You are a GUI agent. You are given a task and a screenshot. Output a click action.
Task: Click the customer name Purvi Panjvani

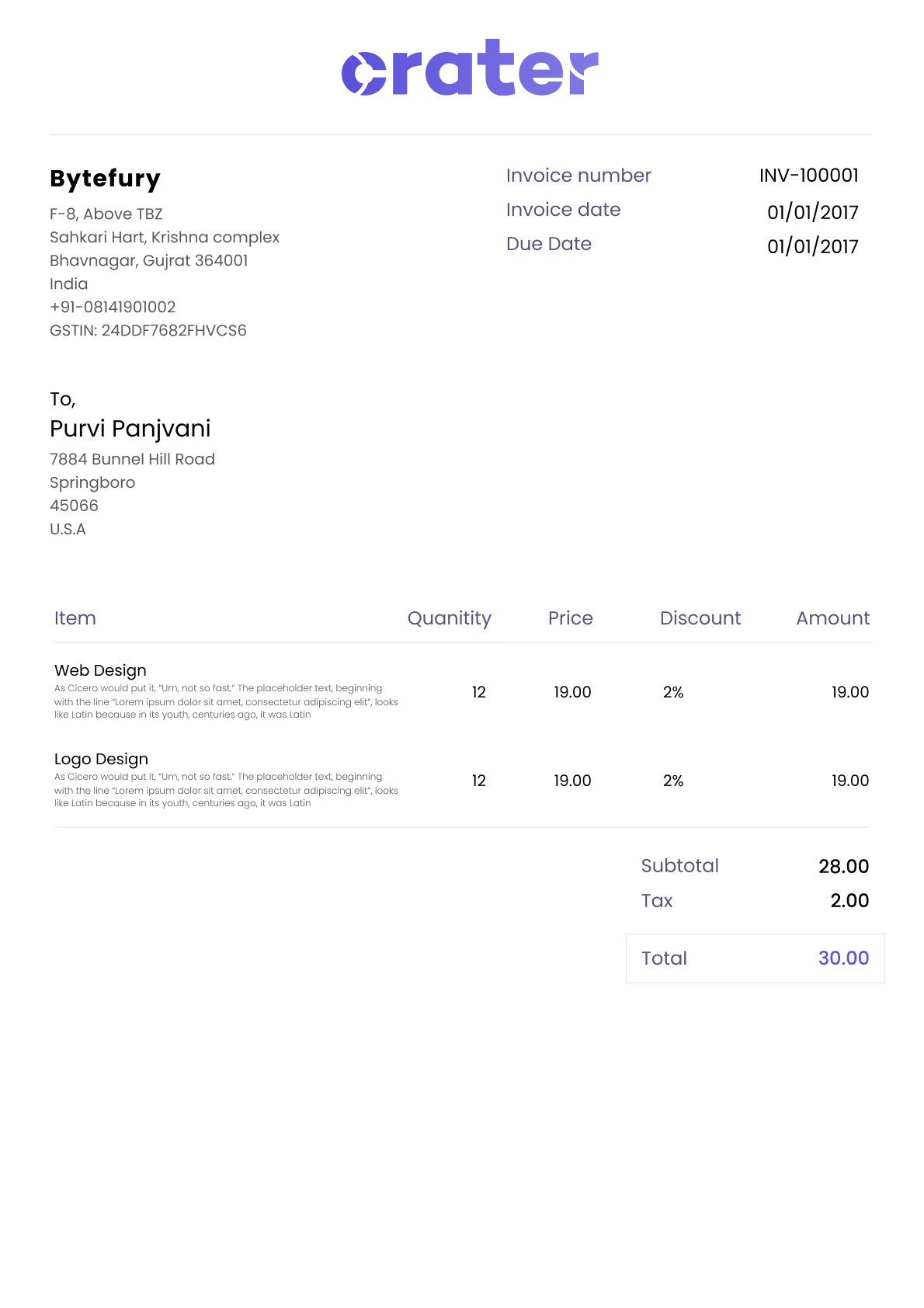pos(130,429)
